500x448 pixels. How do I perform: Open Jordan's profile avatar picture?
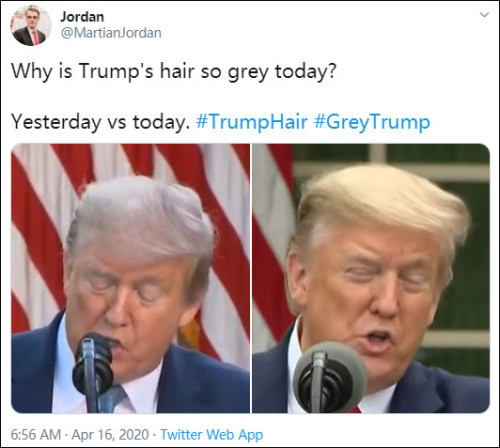tap(31, 26)
